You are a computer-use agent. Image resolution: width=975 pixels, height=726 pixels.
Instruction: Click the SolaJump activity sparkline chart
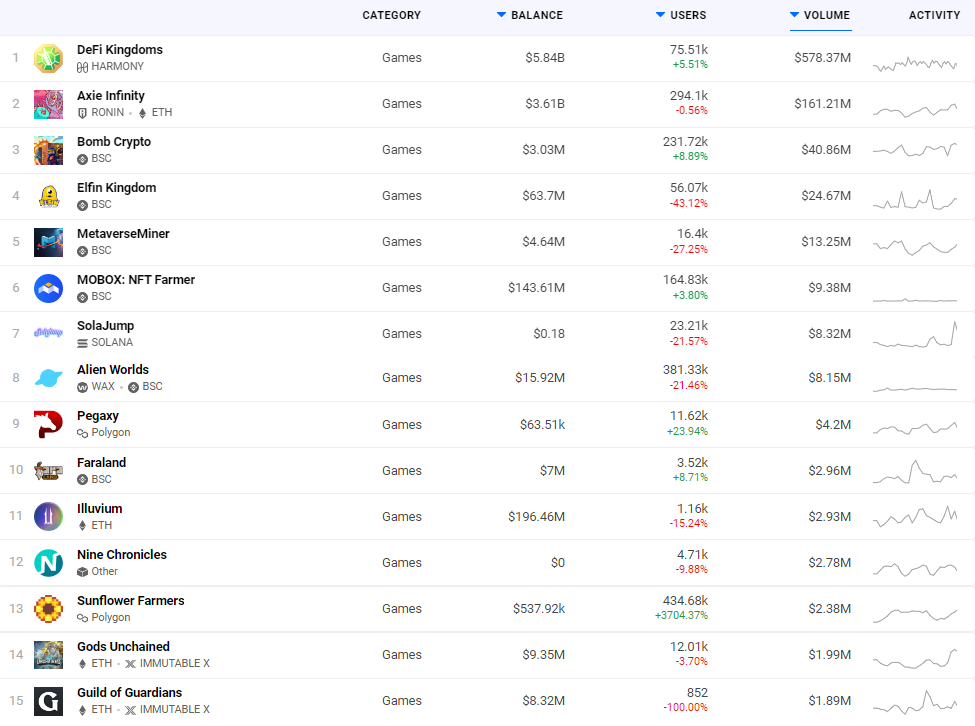coord(915,334)
